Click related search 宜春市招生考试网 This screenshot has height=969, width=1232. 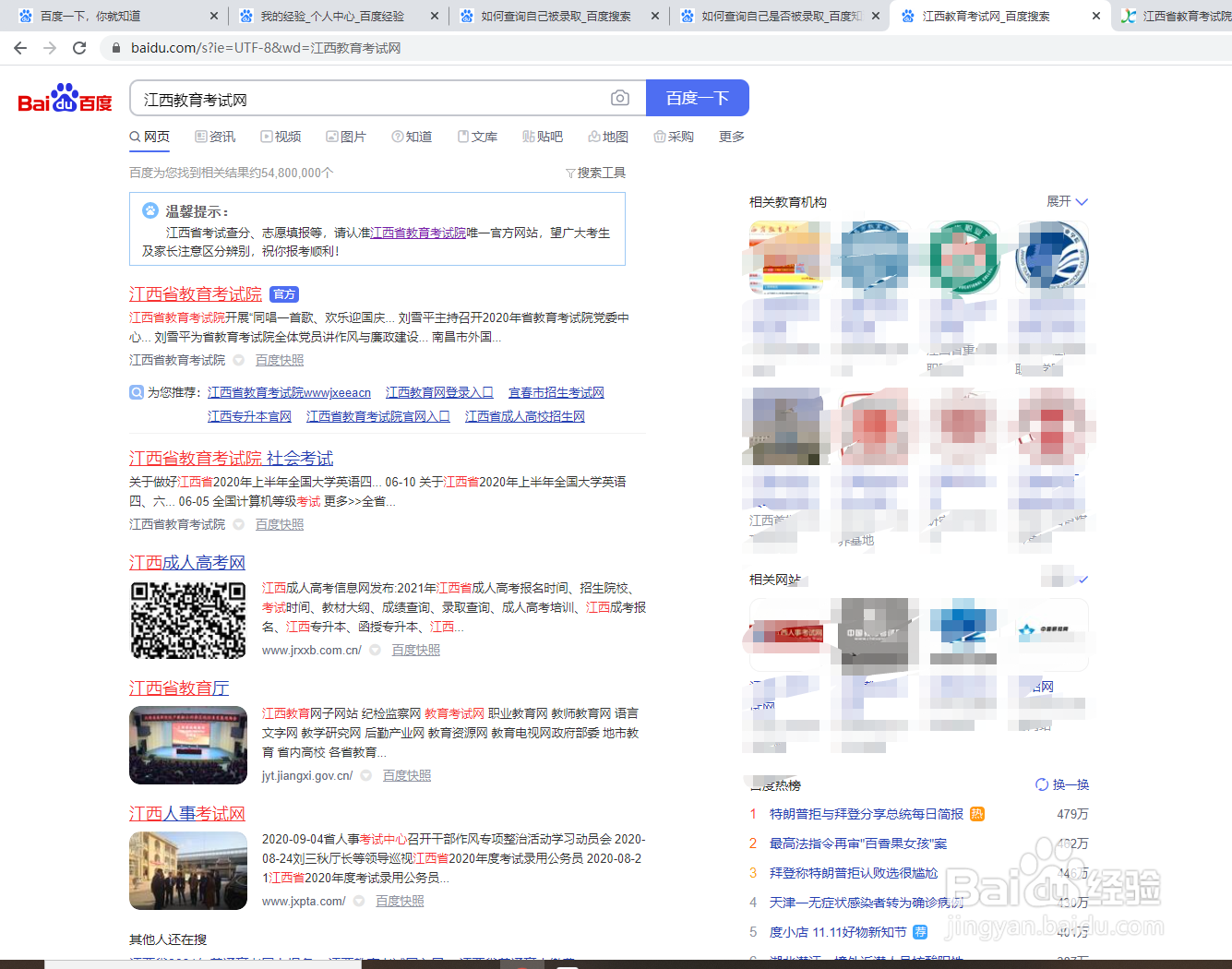(x=556, y=392)
